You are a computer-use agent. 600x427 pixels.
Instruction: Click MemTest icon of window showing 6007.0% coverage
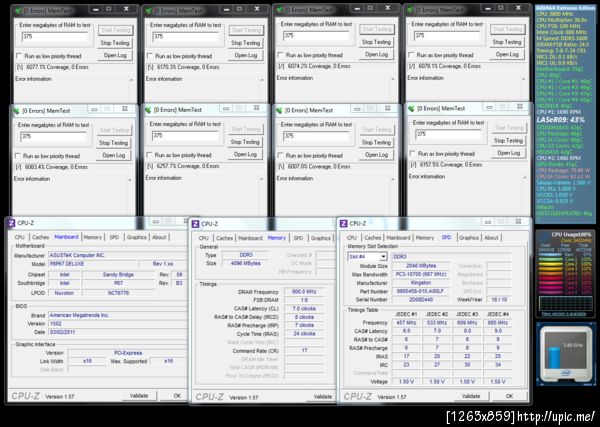279,111
